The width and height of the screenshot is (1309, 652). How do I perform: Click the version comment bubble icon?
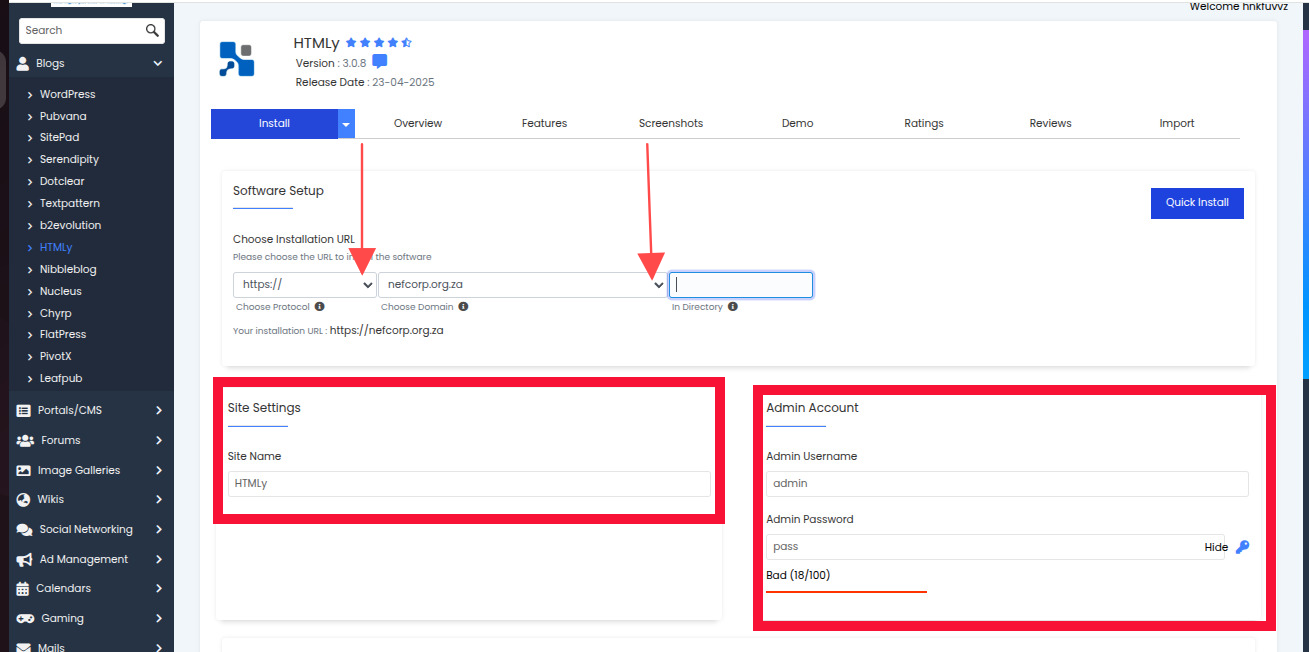380,62
